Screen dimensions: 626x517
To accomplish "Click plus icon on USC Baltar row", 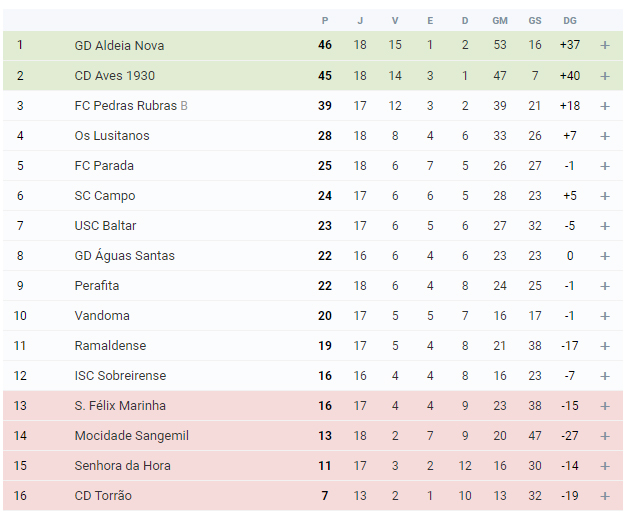I will point(604,226).
